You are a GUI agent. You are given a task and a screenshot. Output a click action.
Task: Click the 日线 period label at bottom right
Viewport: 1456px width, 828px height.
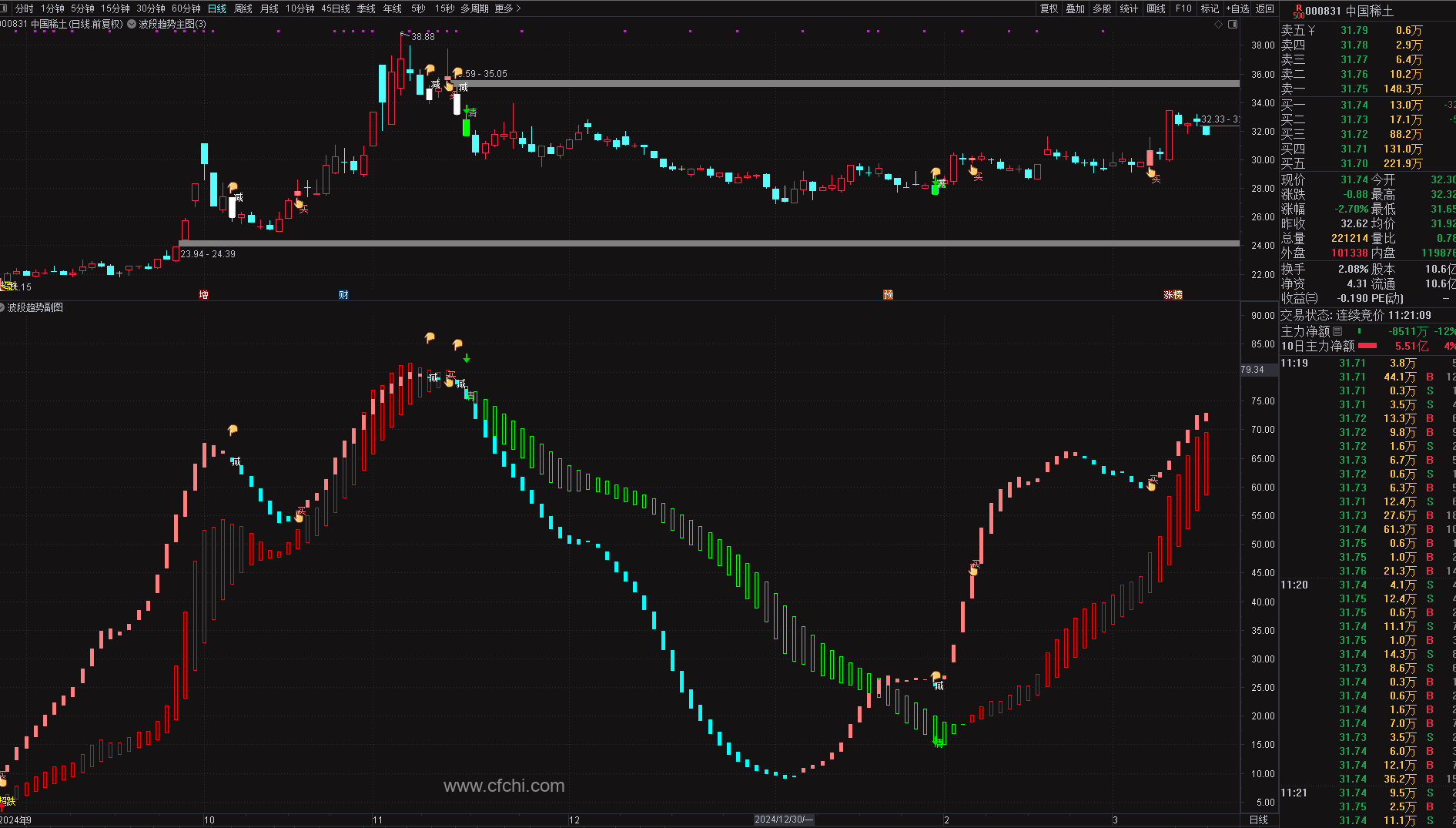1258,820
